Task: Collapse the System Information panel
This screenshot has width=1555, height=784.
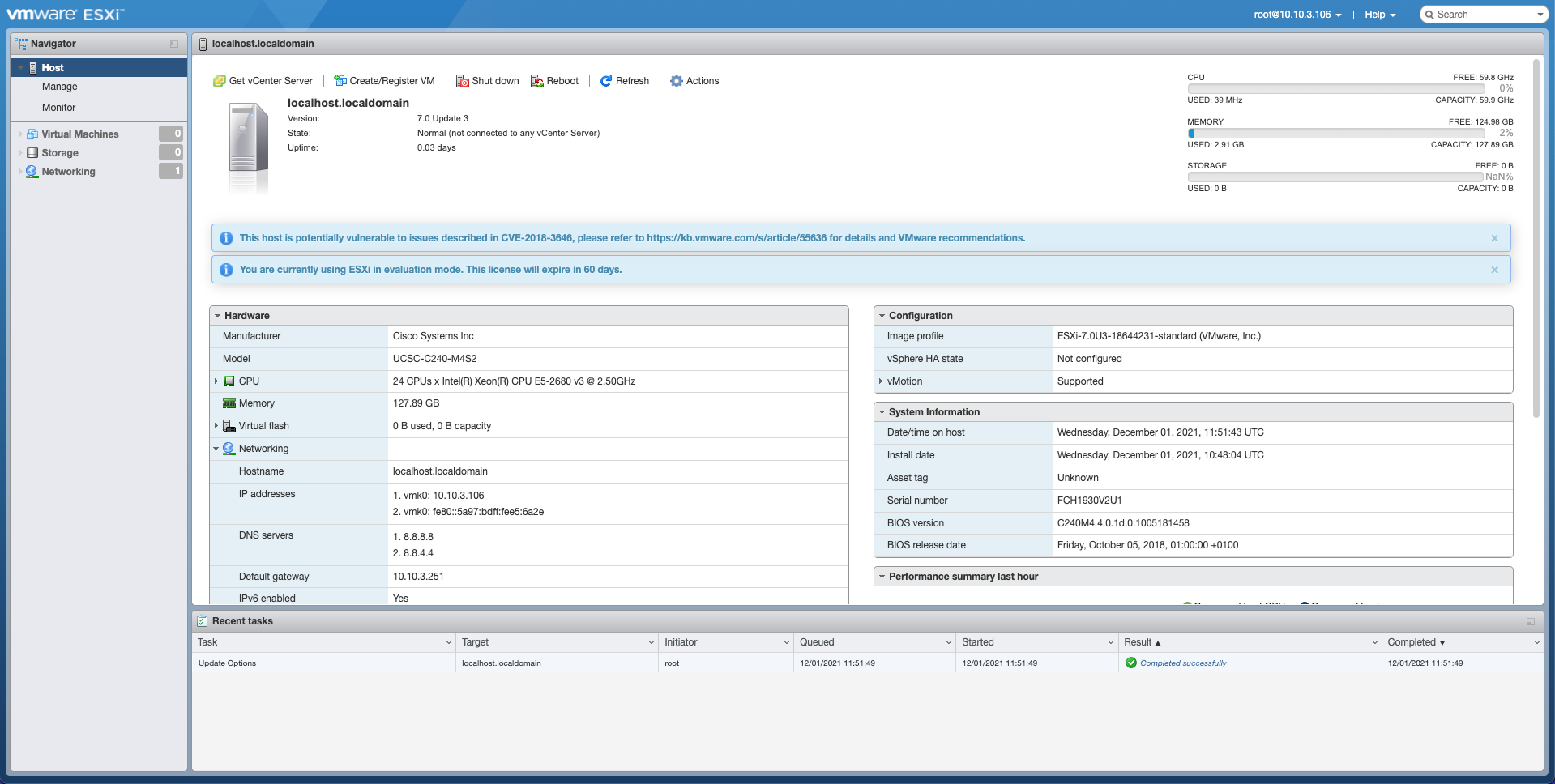Action: 882,412
